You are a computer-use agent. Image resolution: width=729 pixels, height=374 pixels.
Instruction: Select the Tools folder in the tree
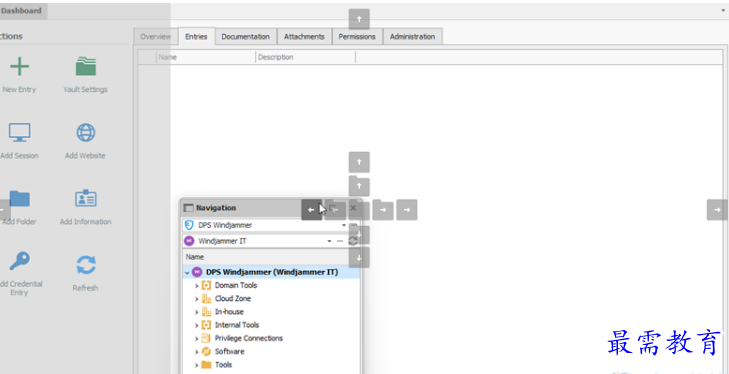(223, 365)
